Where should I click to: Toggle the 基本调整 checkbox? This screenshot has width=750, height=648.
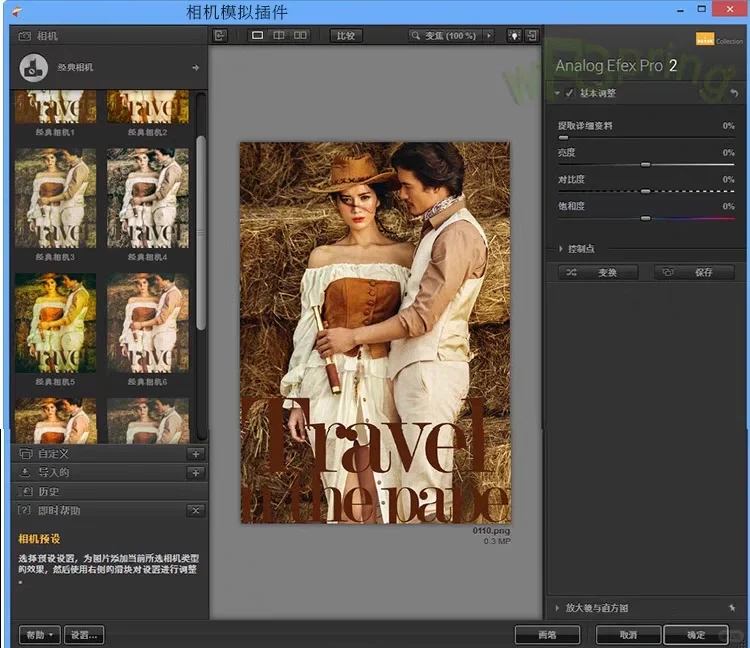(570, 94)
